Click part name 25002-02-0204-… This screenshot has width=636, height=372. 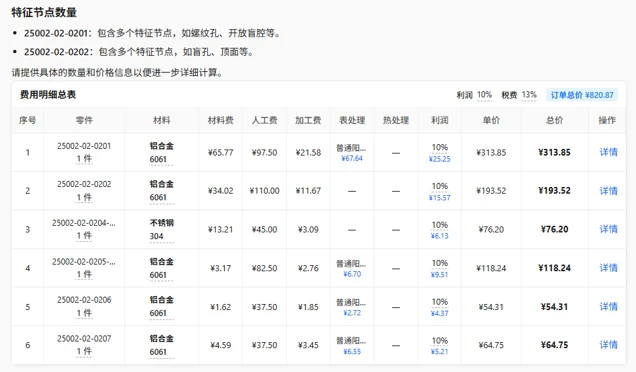[x=84, y=223]
